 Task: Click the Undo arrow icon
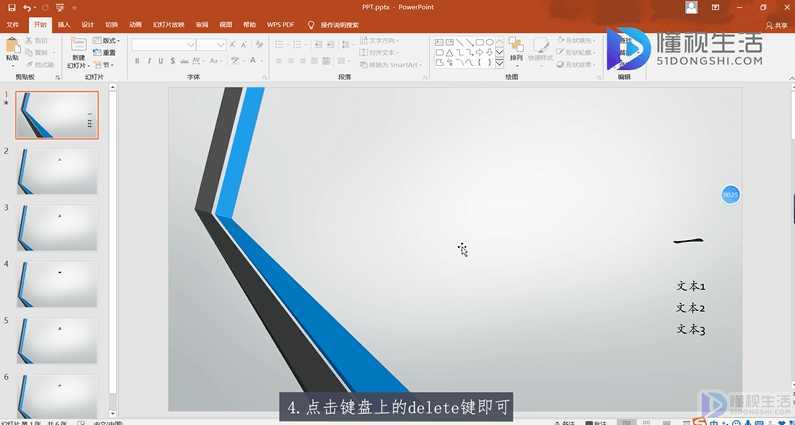[27, 8]
